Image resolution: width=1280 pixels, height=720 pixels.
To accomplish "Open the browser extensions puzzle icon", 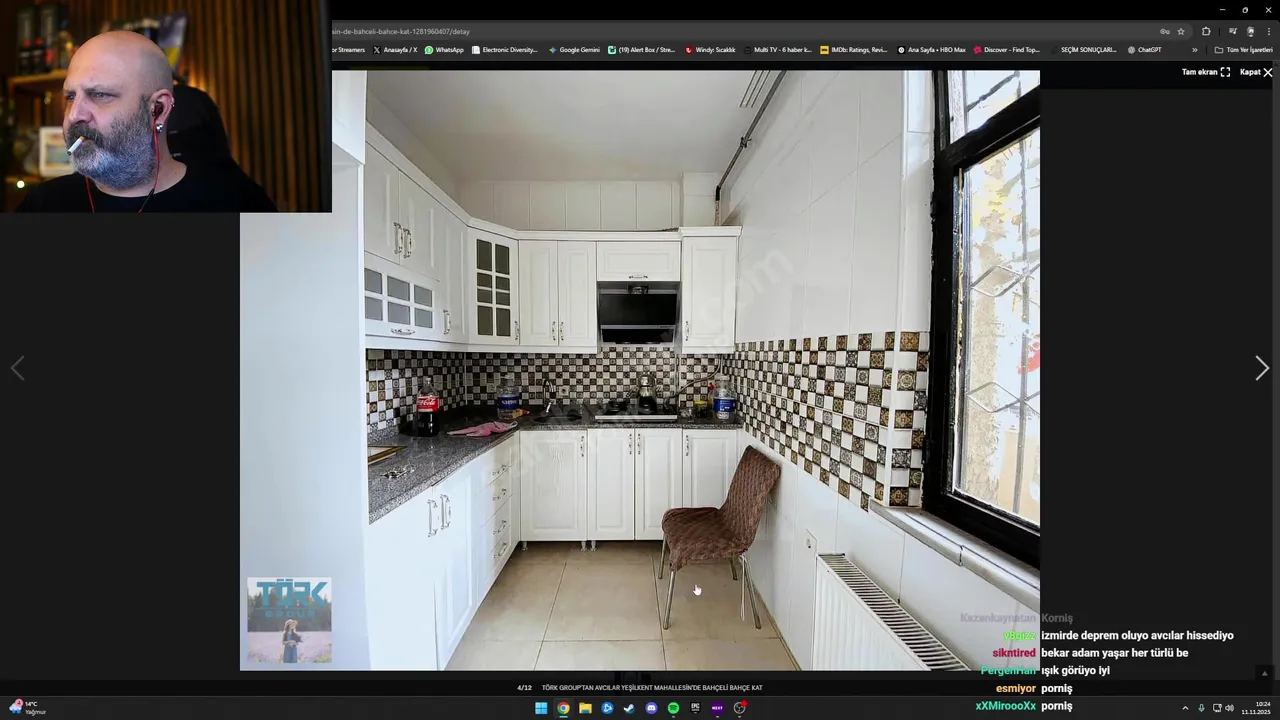I will point(1206,31).
